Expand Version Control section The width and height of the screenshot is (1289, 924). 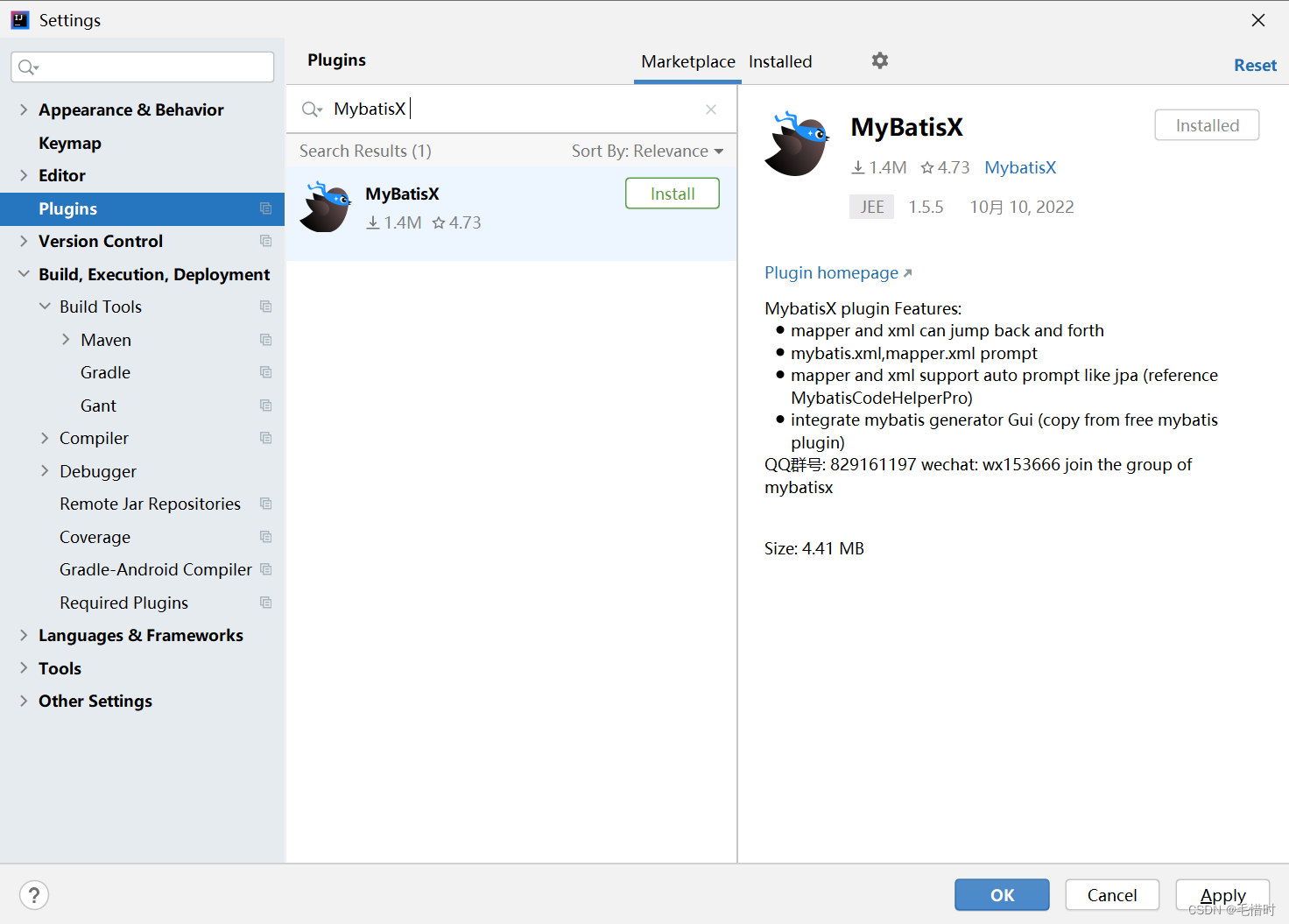24,241
